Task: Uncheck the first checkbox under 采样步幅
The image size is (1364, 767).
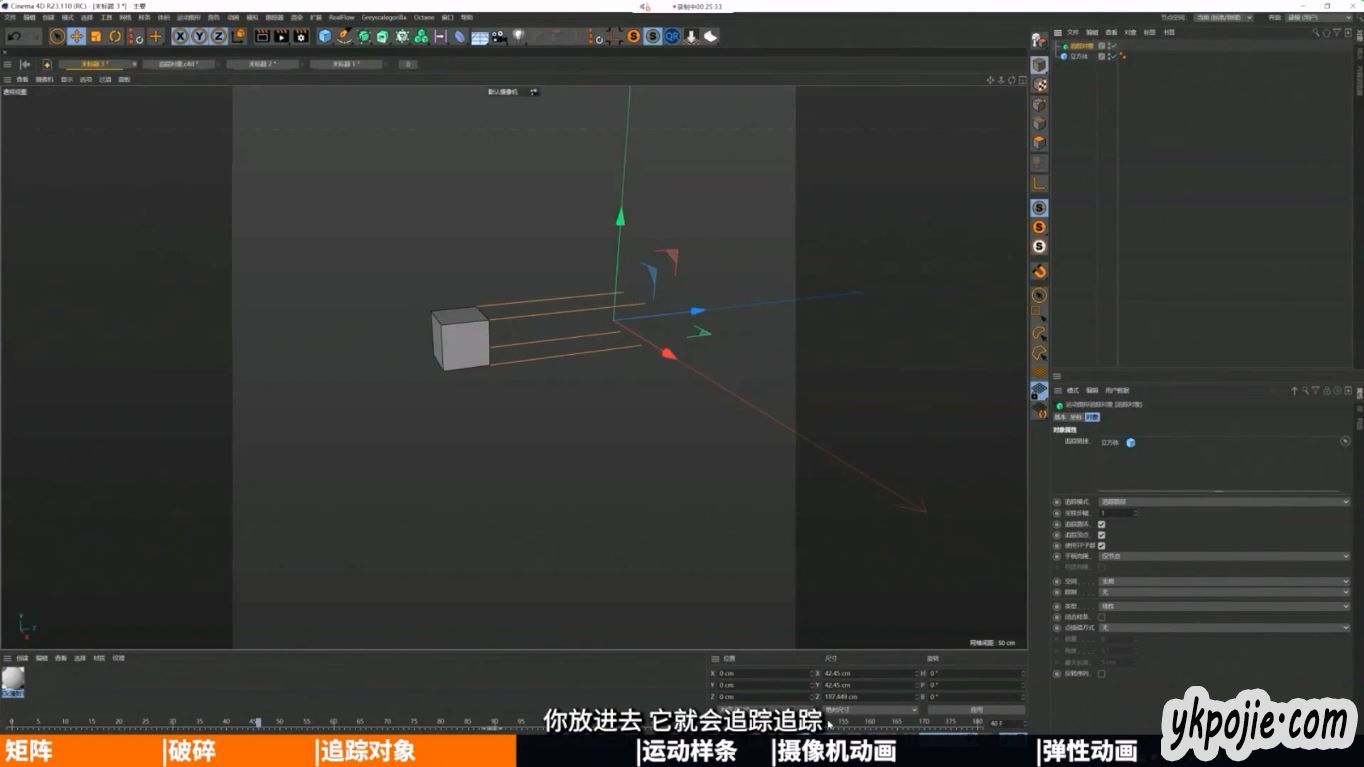Action: (x=1101, y=524)
